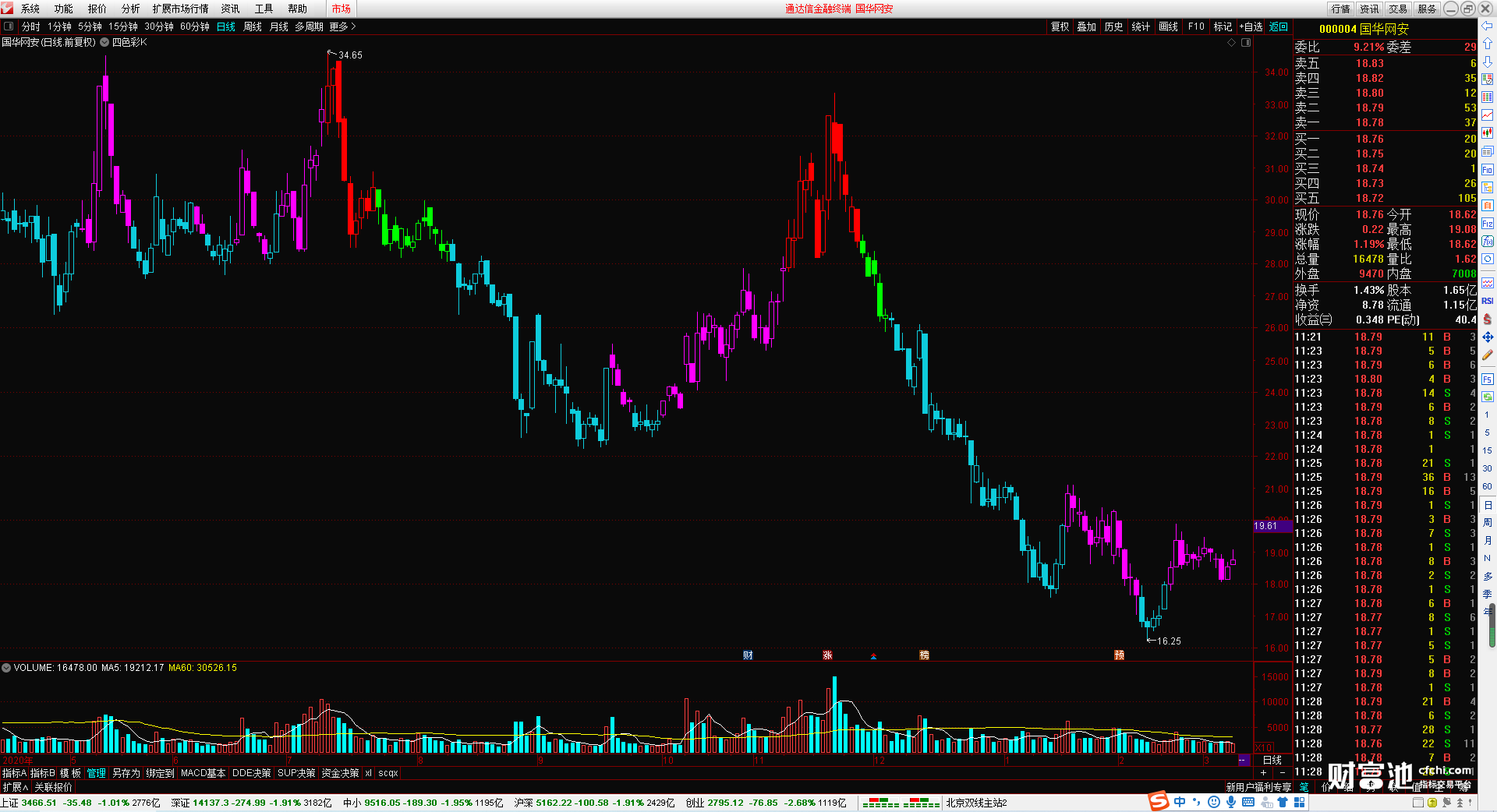Switch to 15分钟 period
Image resolution: width=1497 pixels, height=812 pixels.
[123, 26]
